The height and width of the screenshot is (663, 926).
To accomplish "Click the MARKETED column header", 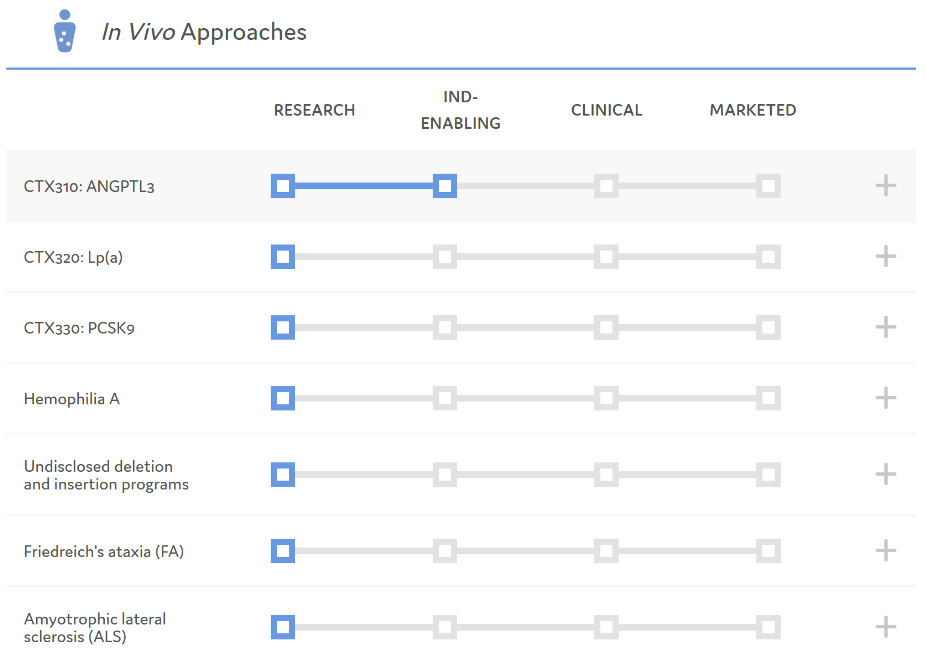I will (753, 110).
